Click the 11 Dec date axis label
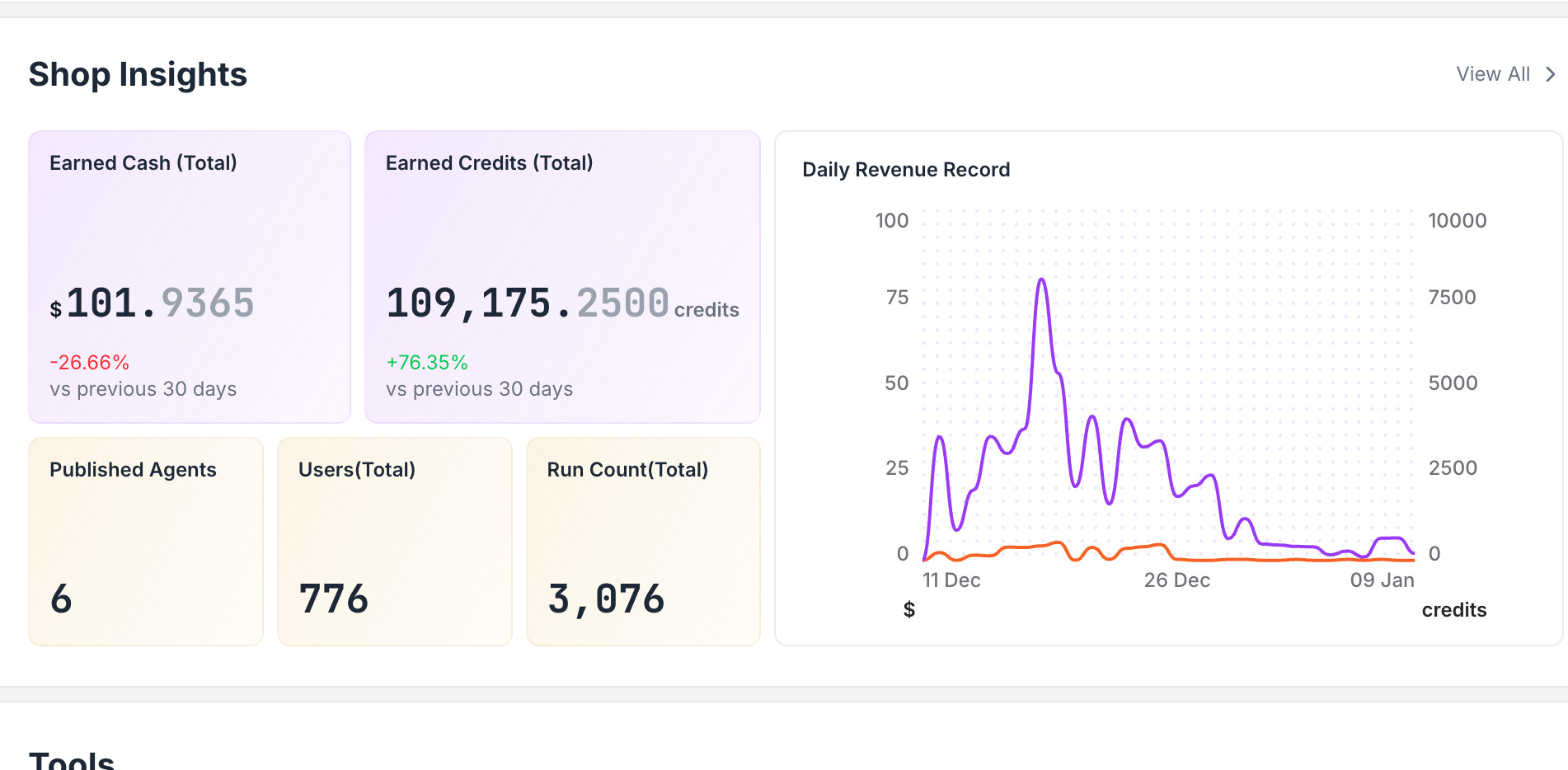Viewport: 1568px width, 770px height. pos(951,580)
